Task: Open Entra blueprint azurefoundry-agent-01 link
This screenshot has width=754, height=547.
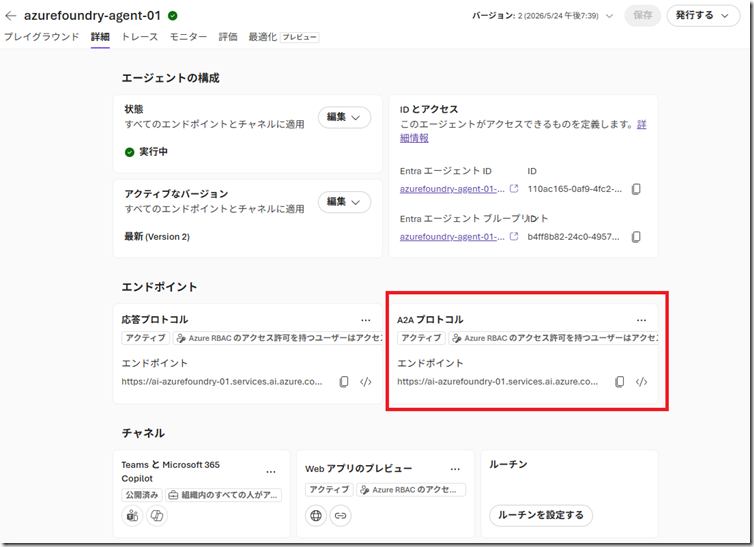Action: click(452, 236)
